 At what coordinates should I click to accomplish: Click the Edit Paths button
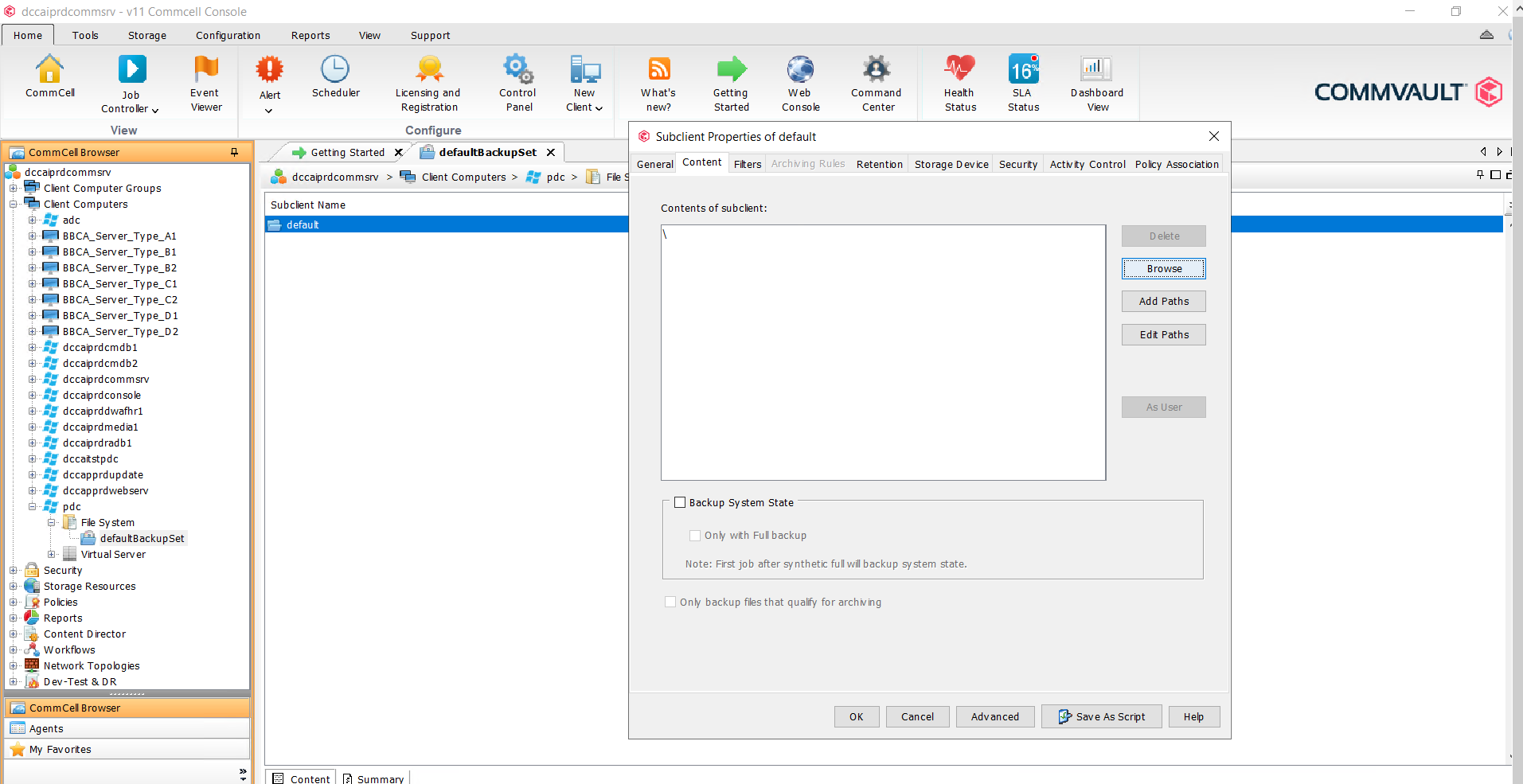pyautogui.click(x=1164, y=335)
